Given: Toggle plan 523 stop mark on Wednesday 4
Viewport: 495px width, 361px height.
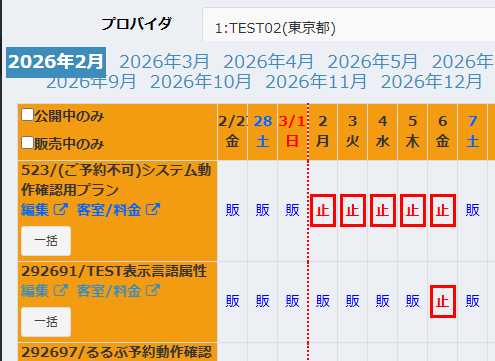Looking at the screenshot, I should [383, 211].
